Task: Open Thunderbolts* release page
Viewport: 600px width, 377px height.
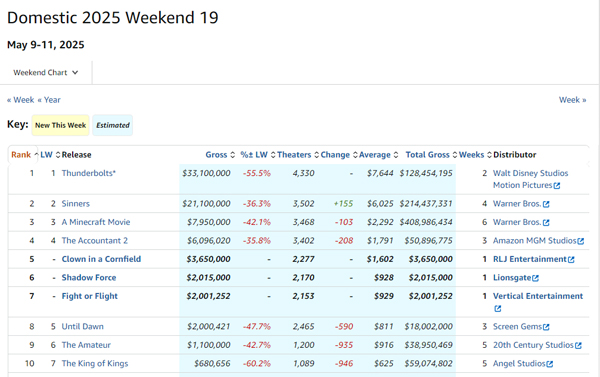Action: 89,173
